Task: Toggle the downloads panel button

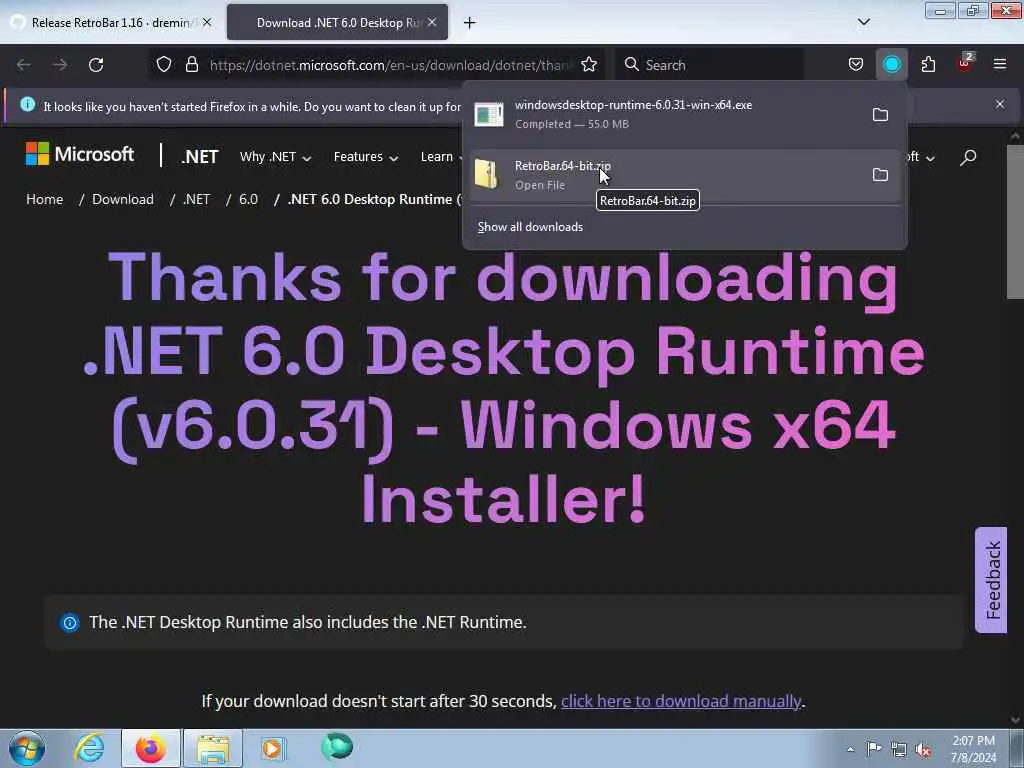Action: click(x=891, y=65)
